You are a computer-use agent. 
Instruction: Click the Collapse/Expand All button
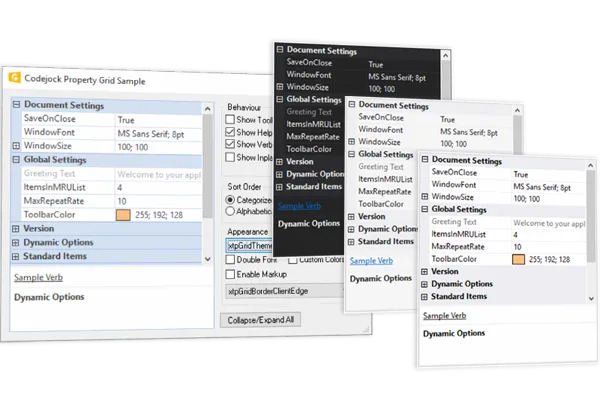coord(261,320)
